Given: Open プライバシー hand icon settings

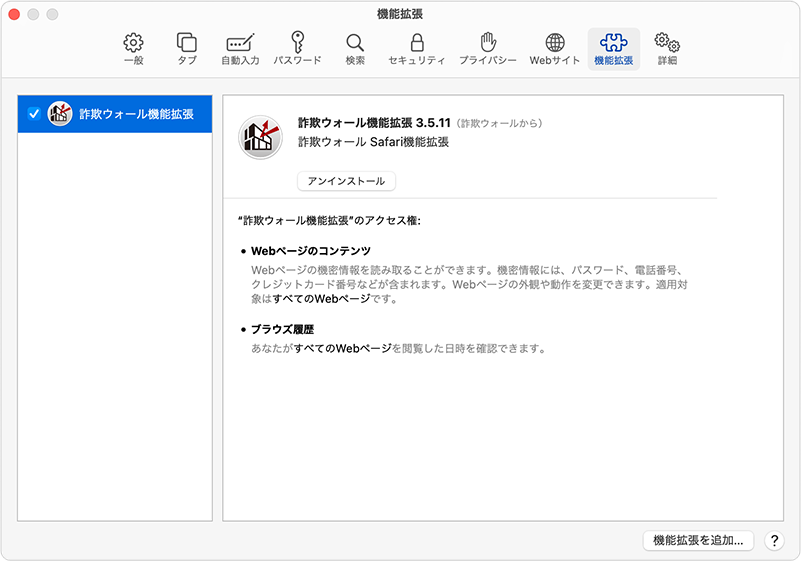Looking at the screenshot, I should pyautogui.click(x=488, y=49).
